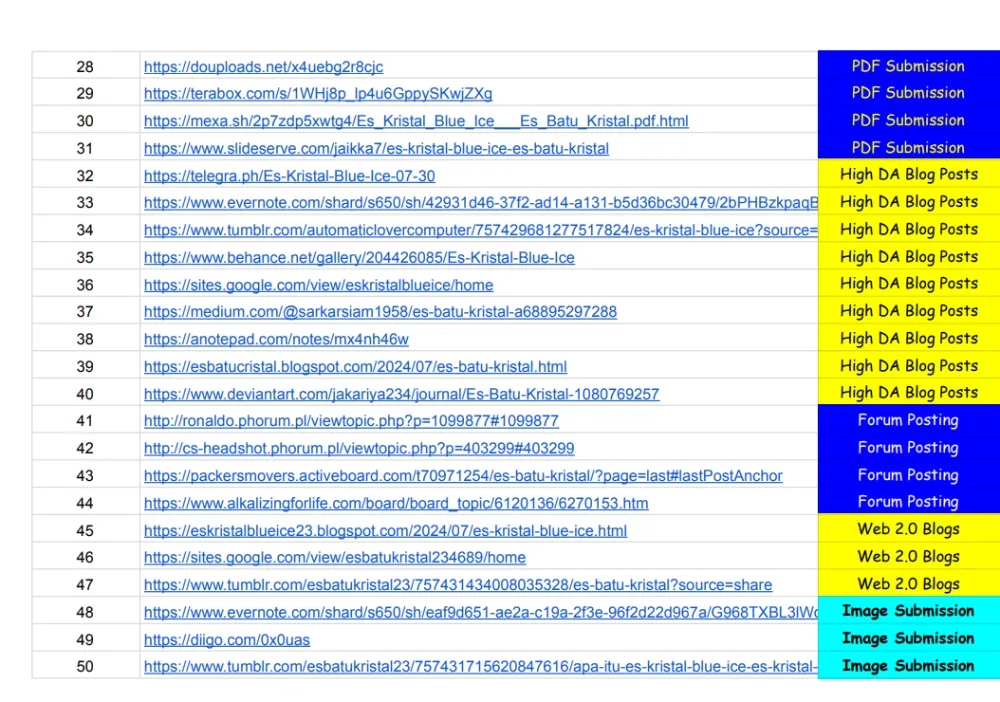
Task: Open the eskristalblueice23.blogspot.com link
Action: pyautogui.click(x=385, y=530)
